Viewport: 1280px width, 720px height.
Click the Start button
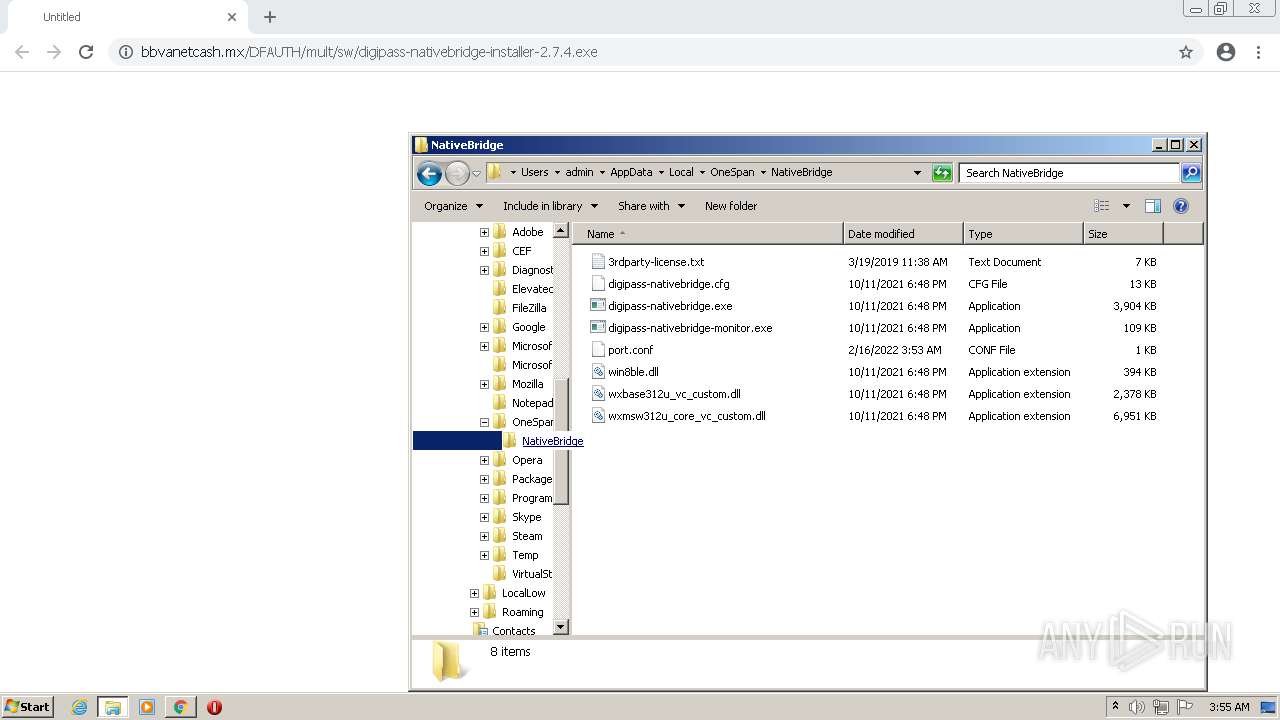tap(28, 706)
